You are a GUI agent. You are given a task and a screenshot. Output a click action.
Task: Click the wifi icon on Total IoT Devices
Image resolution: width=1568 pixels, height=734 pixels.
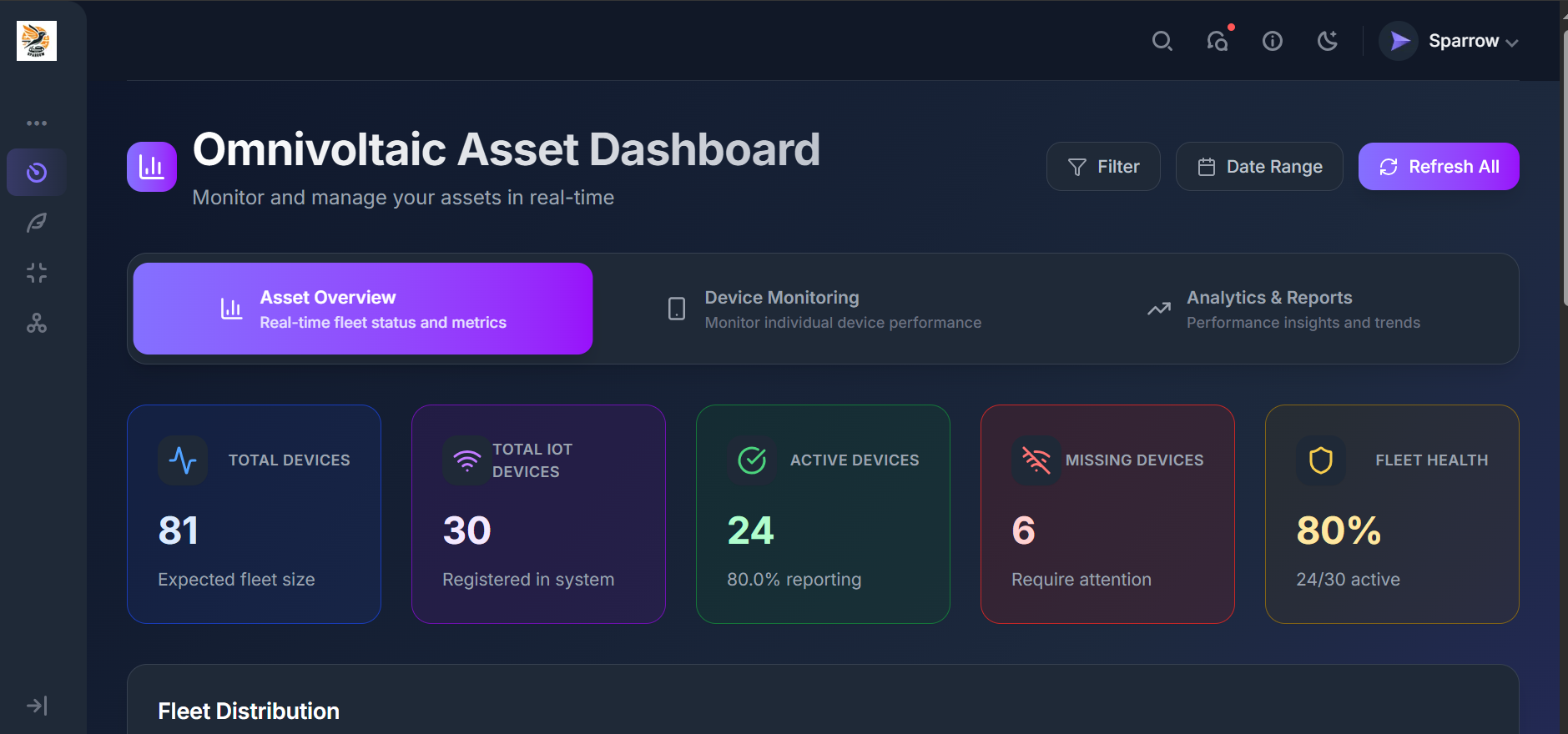(x=467, y=460)
